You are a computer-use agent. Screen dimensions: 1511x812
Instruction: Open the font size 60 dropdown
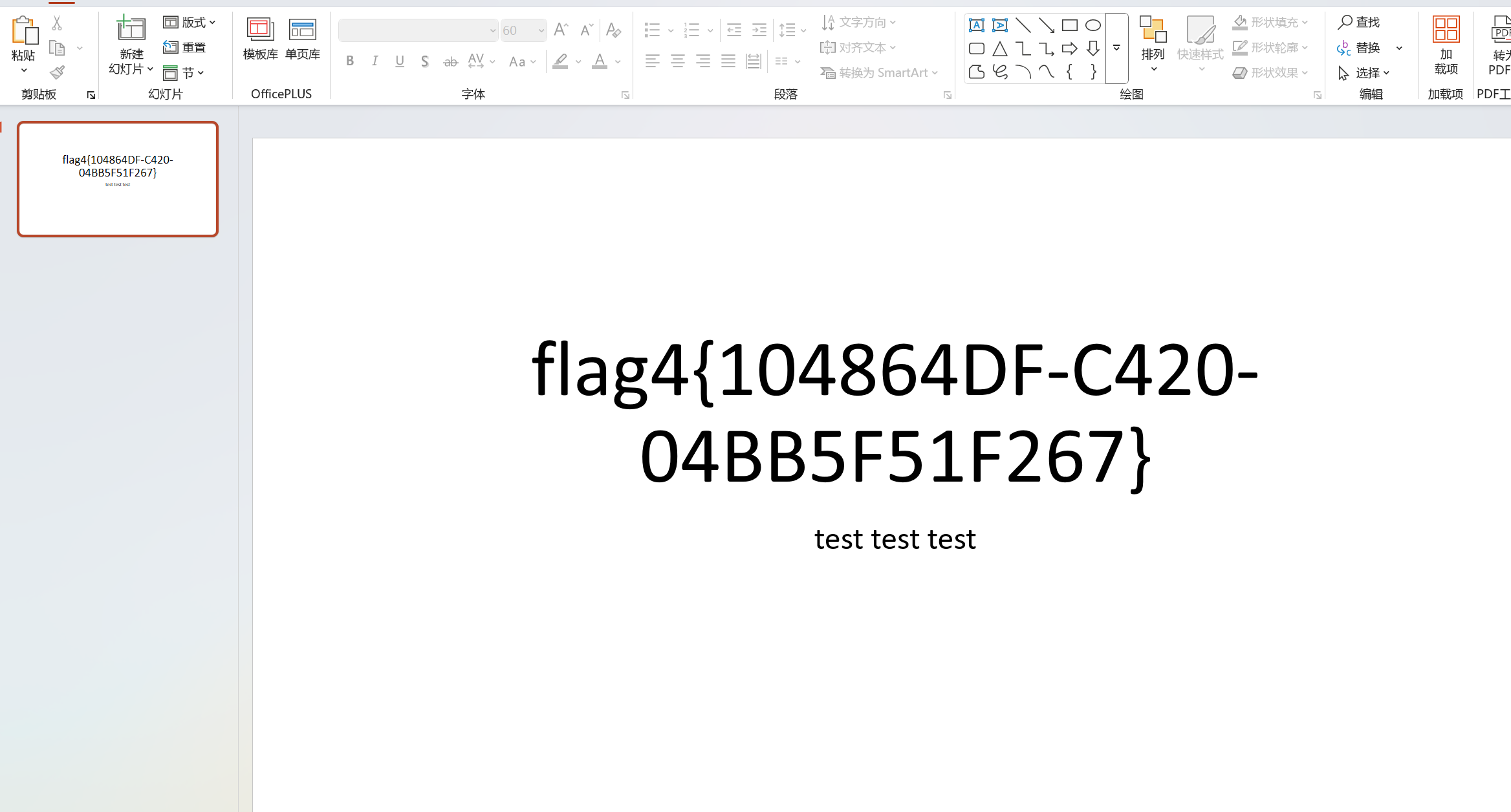pyautogui.click(x=541, y=30)
